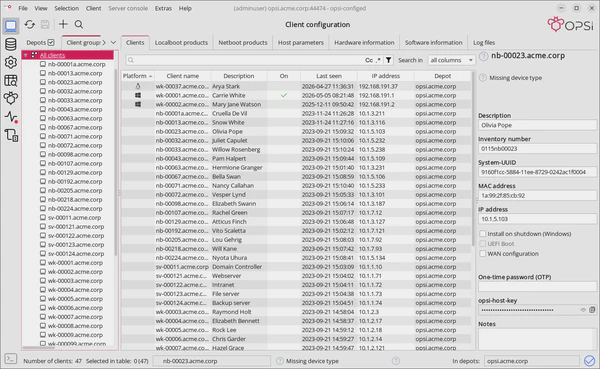Viewport: 600px width, 369px height.
Task: Click the plus icon to add client
Action: point(63,24)
